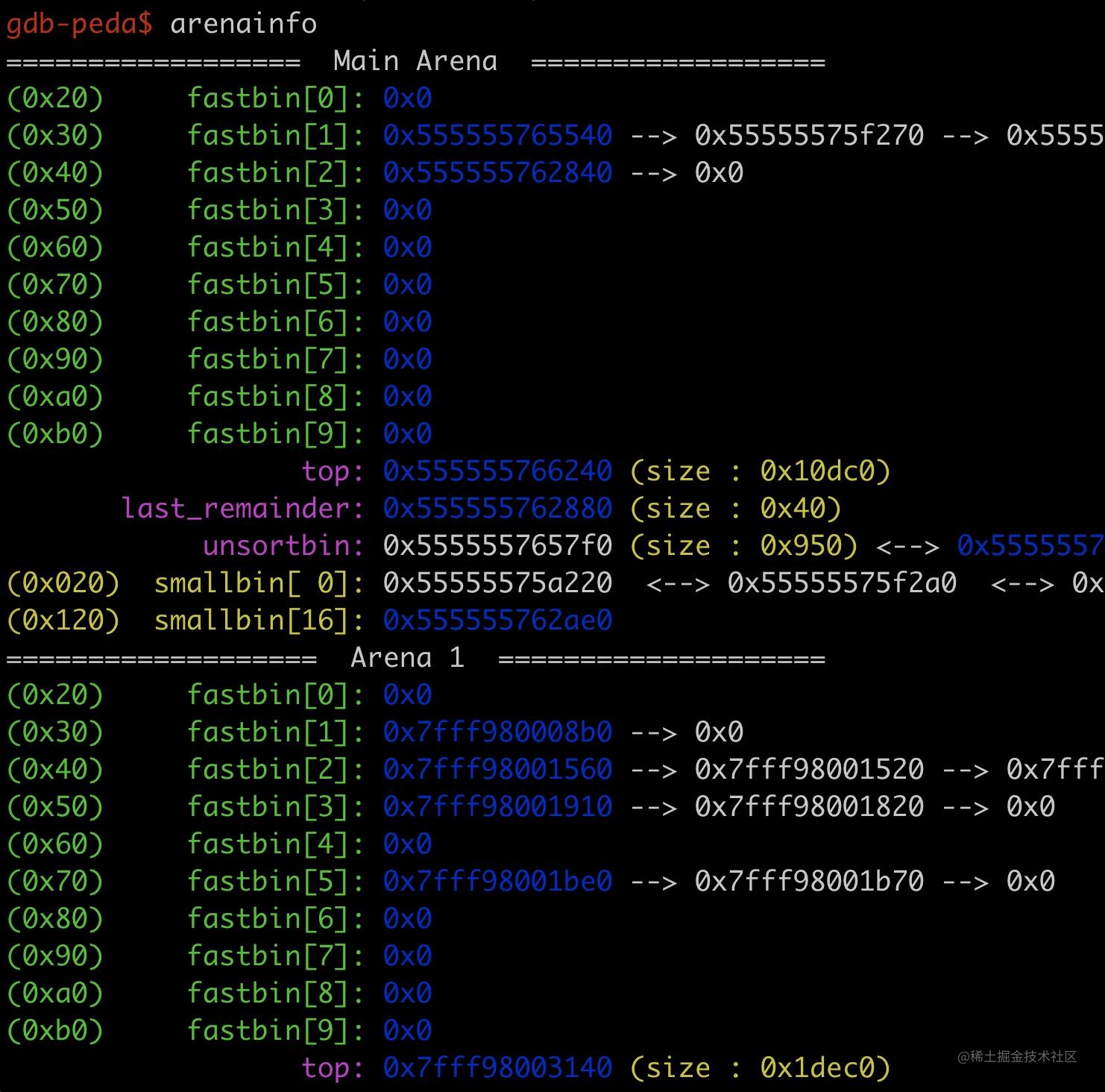
Task: Click address 0x555555765540 in Main Arena fastbin[1]
Action: click(x=497, y=136)
